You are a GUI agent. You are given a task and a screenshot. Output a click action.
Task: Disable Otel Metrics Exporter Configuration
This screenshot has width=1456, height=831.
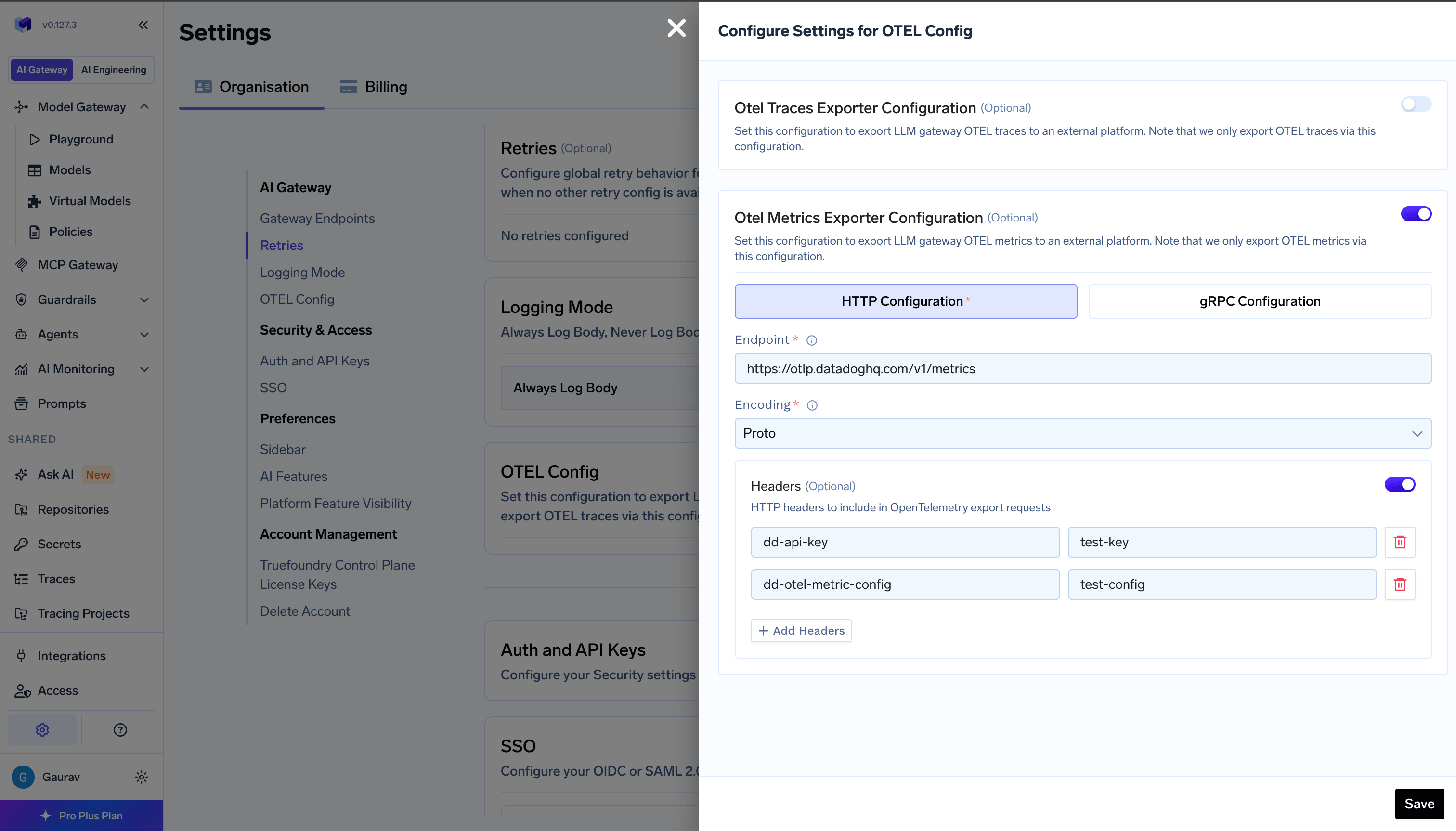[x=1416, y=213]
